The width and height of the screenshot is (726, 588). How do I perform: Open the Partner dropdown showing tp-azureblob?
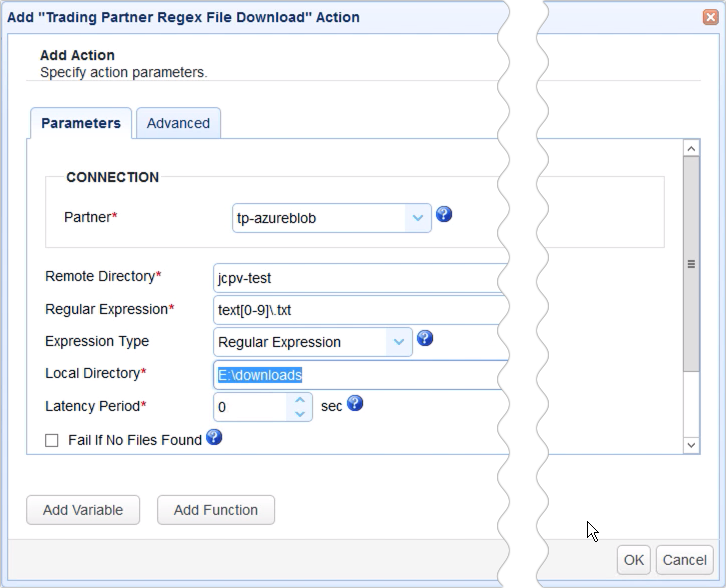pyautogui.click(x=417, y=217)
